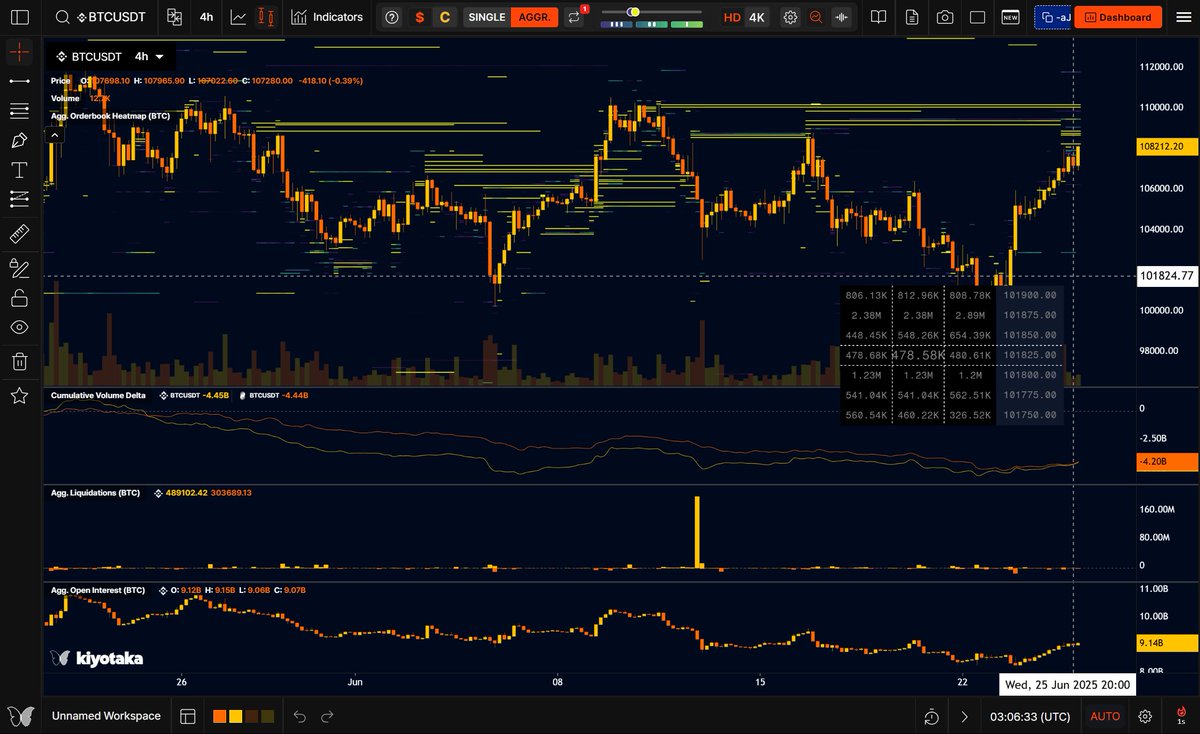Select the horizontal line drawing tool
This screenshot has height=734, width=1200.
19,80
